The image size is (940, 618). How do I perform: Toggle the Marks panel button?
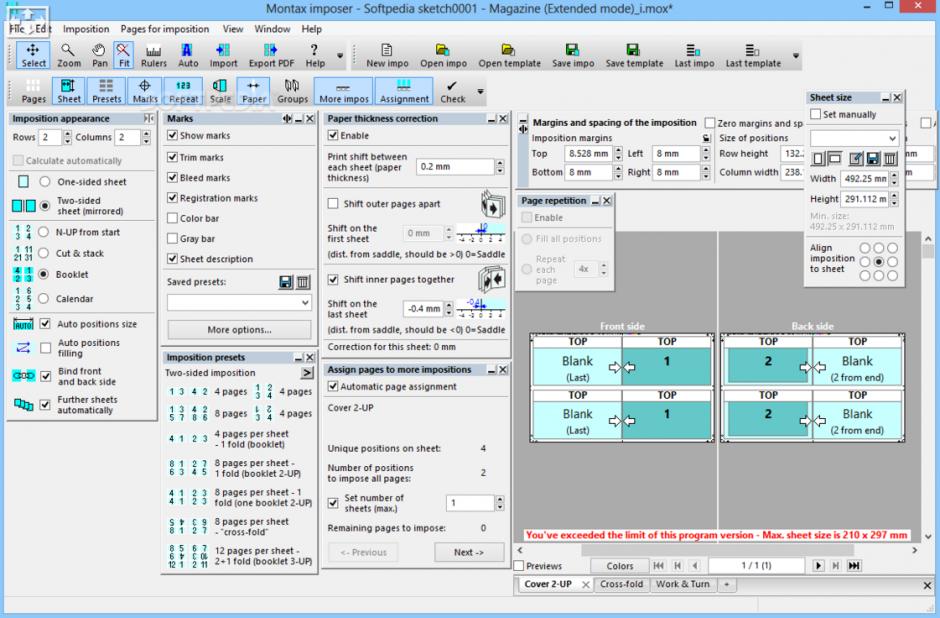pos(145,91)
